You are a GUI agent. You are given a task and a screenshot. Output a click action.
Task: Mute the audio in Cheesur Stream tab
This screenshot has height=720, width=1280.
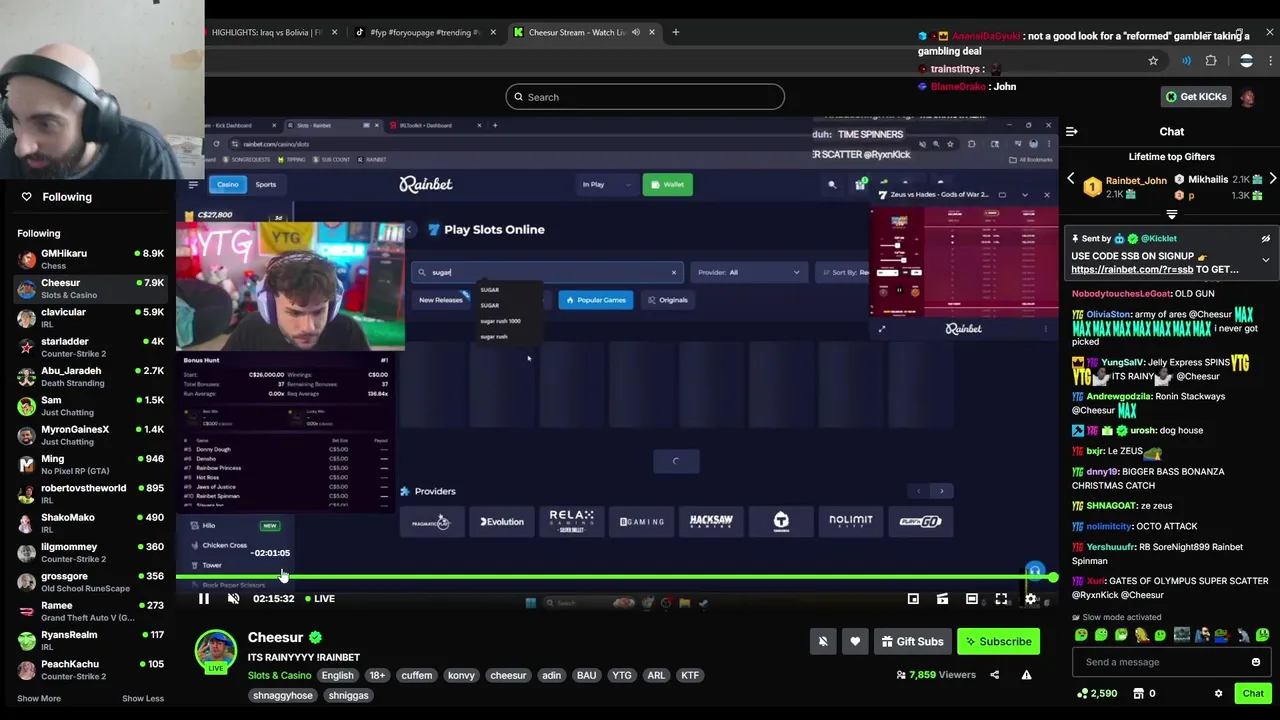tap(635, 32)
